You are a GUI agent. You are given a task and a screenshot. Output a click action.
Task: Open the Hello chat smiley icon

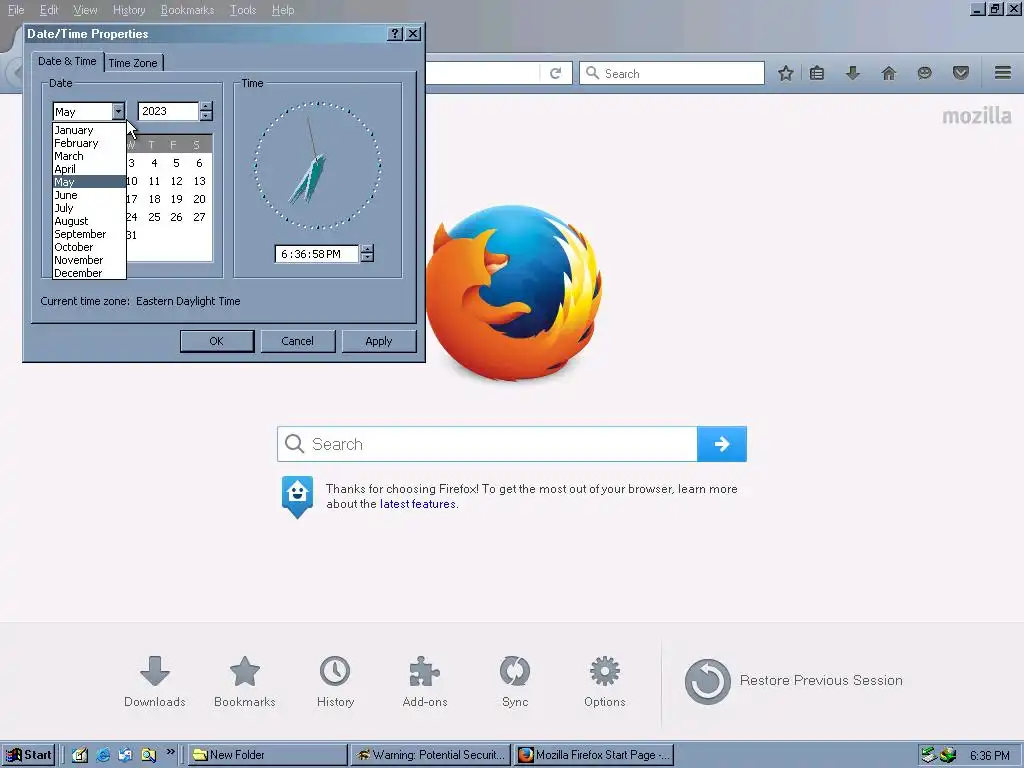[x=925, y=73]
